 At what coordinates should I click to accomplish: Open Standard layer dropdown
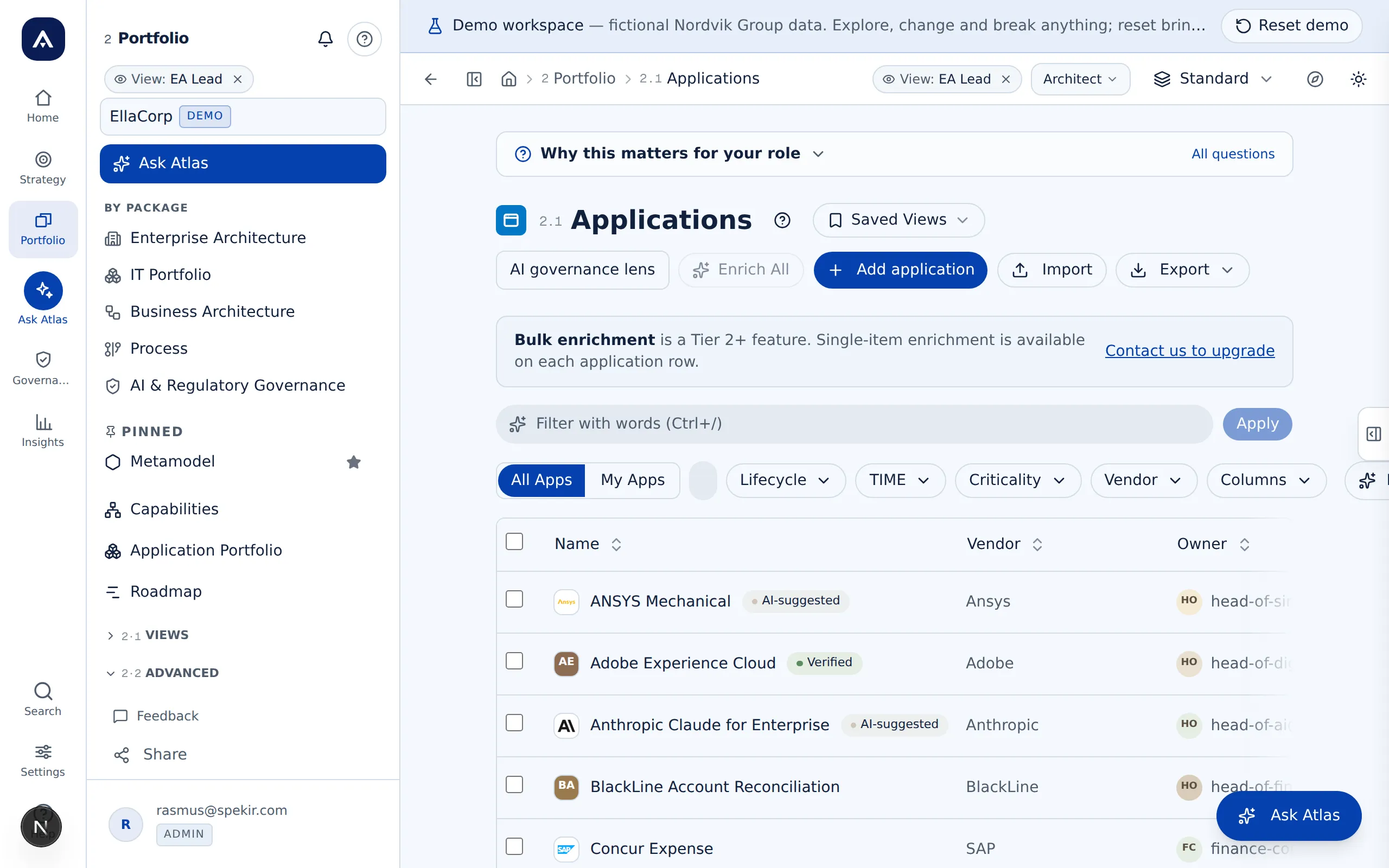click(1213, 79)
